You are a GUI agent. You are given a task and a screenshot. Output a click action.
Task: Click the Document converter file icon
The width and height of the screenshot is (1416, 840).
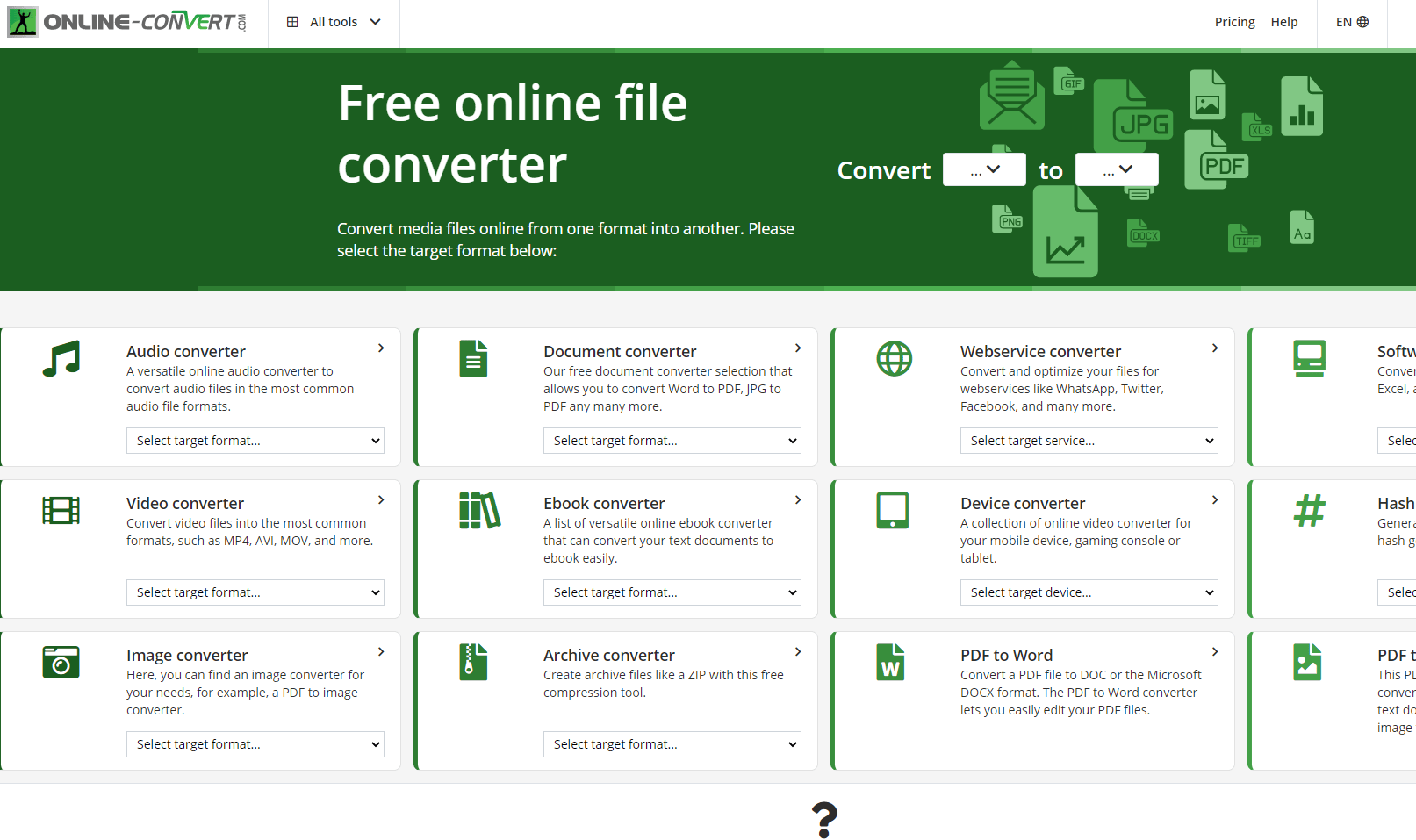[473, 359]
